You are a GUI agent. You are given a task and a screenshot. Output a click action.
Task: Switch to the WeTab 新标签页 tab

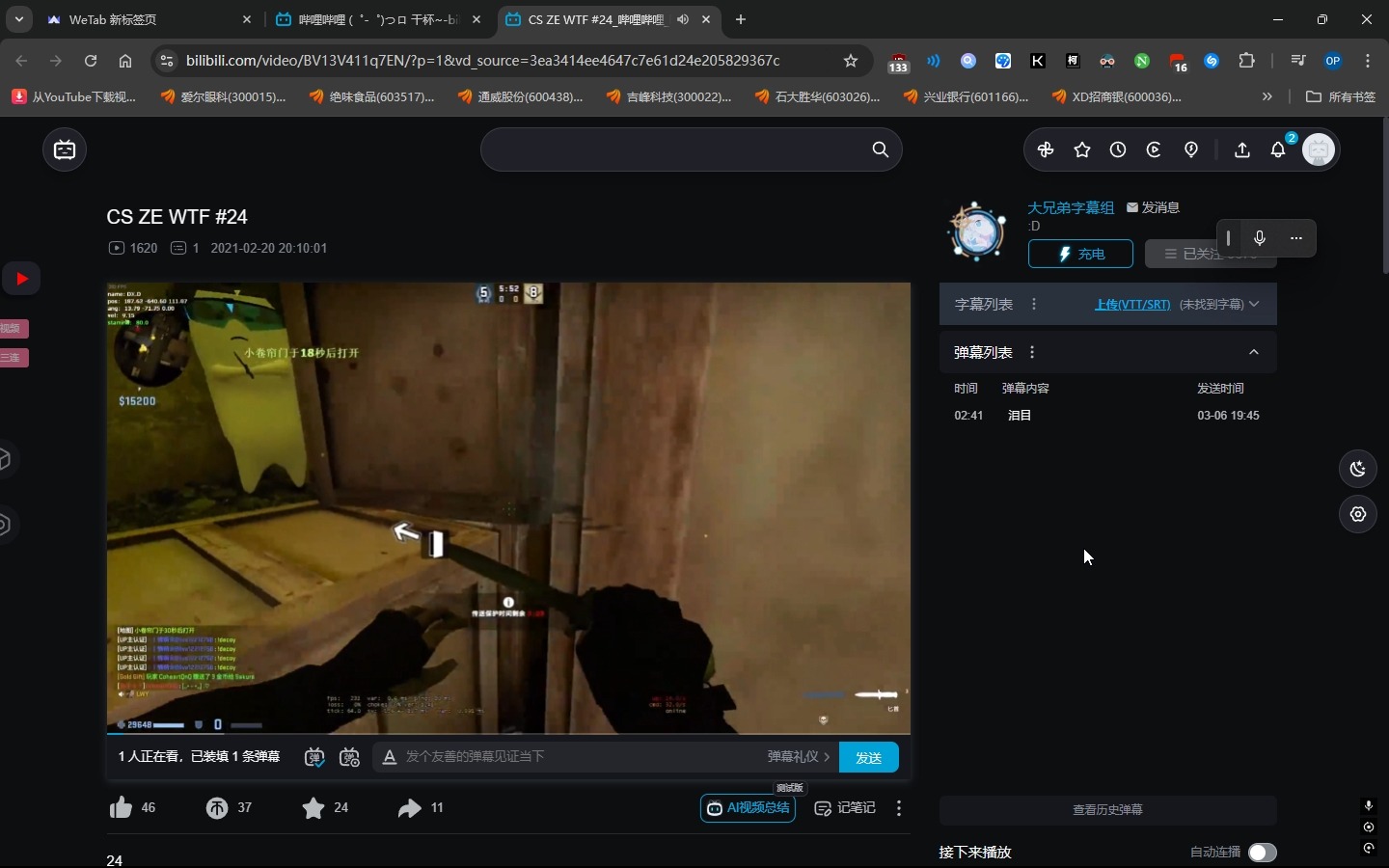[x=150, y=19]
